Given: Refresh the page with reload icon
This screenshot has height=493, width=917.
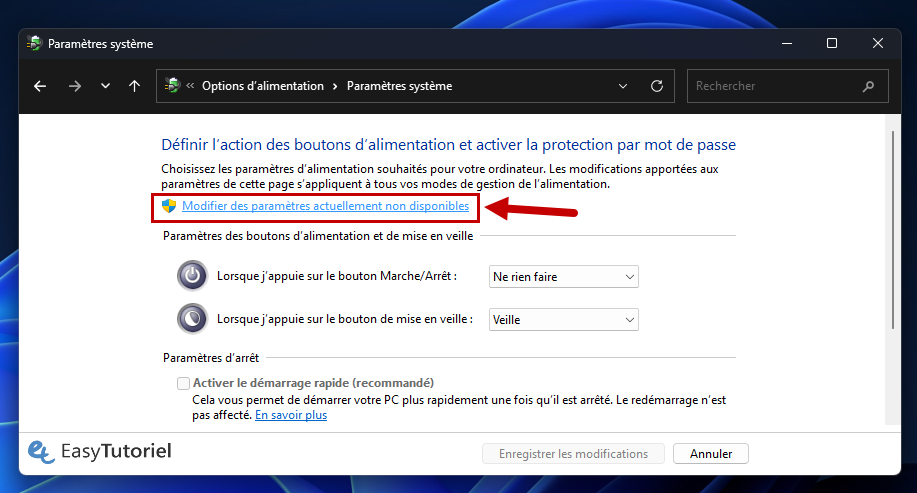Looking at the screenshot, I should click(657, 86).
